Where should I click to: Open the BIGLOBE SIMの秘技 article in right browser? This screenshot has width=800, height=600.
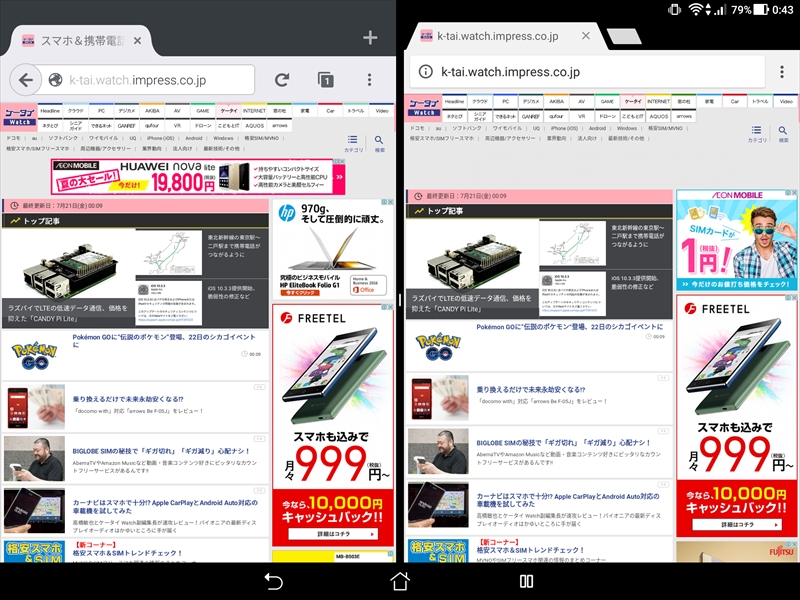[539, 453]
